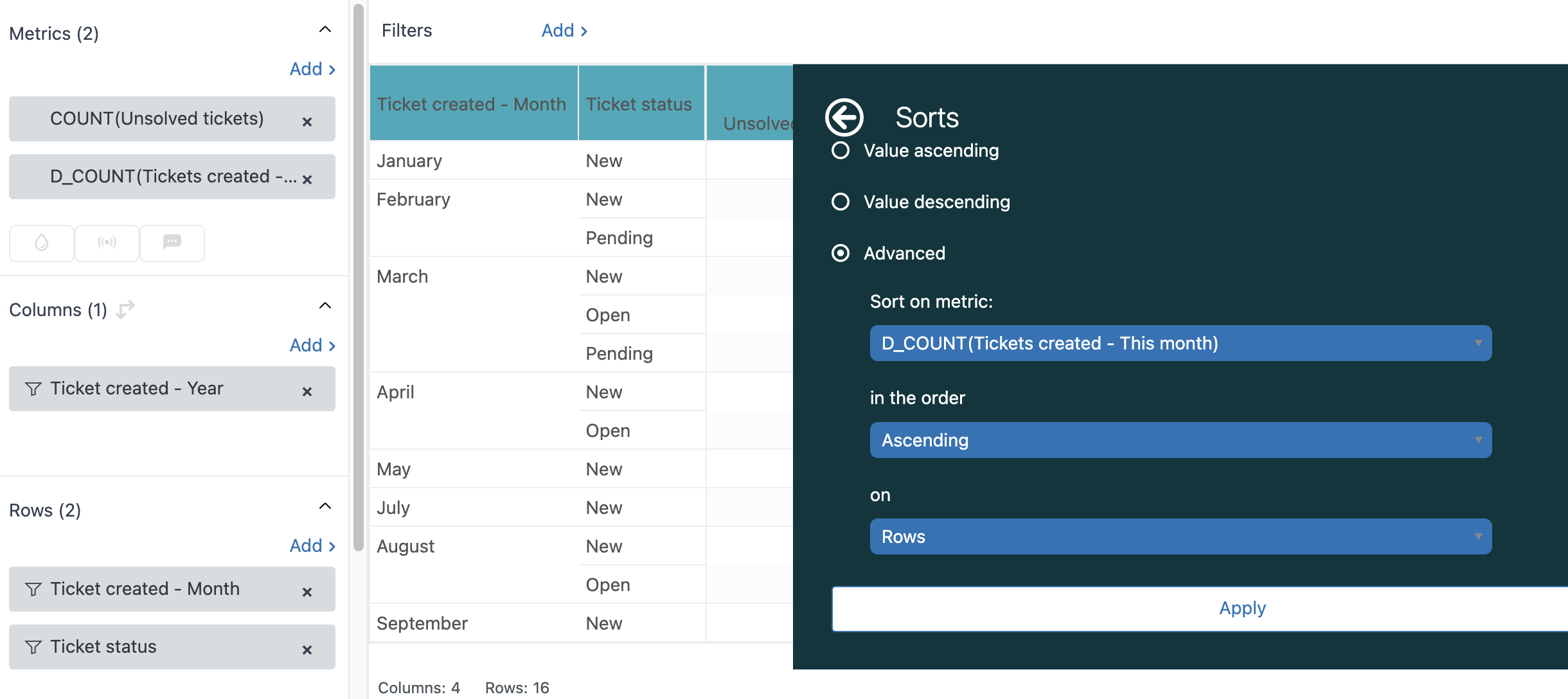1568x699 pixels.
Task: Open the Rows dropdown under 'on'
Action: (1180, 536)
